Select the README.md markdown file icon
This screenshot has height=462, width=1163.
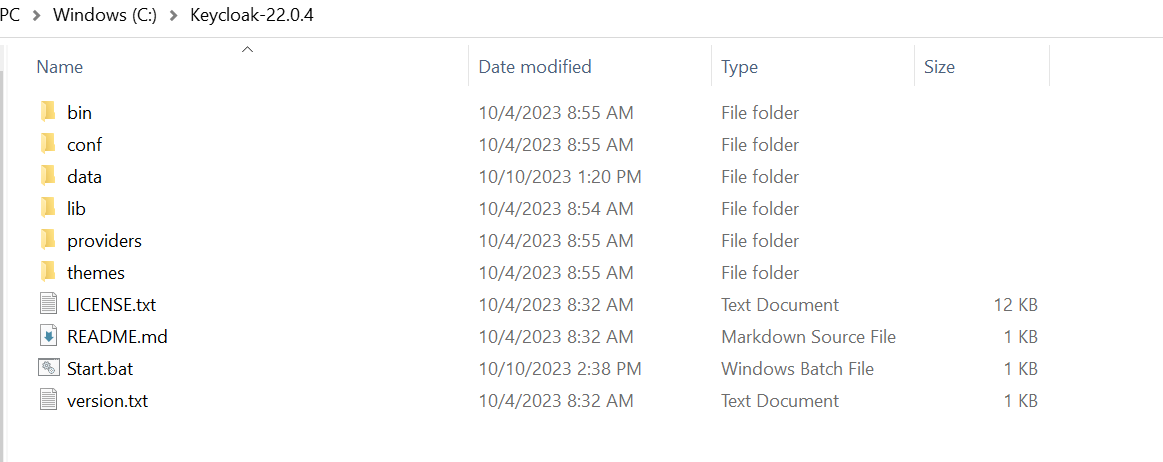point(49,336)
